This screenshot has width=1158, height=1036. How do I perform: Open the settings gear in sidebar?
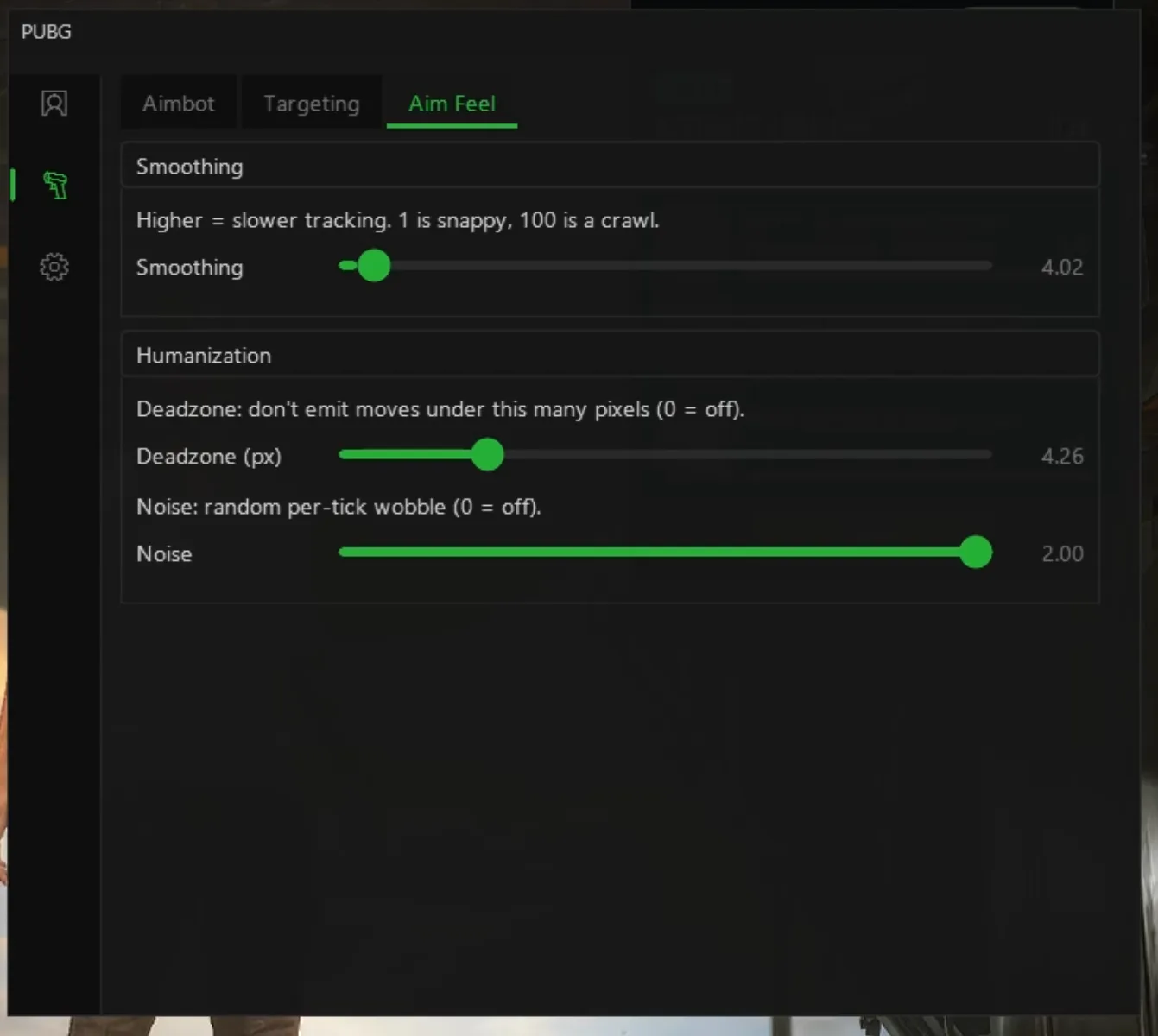click(54, 267)
